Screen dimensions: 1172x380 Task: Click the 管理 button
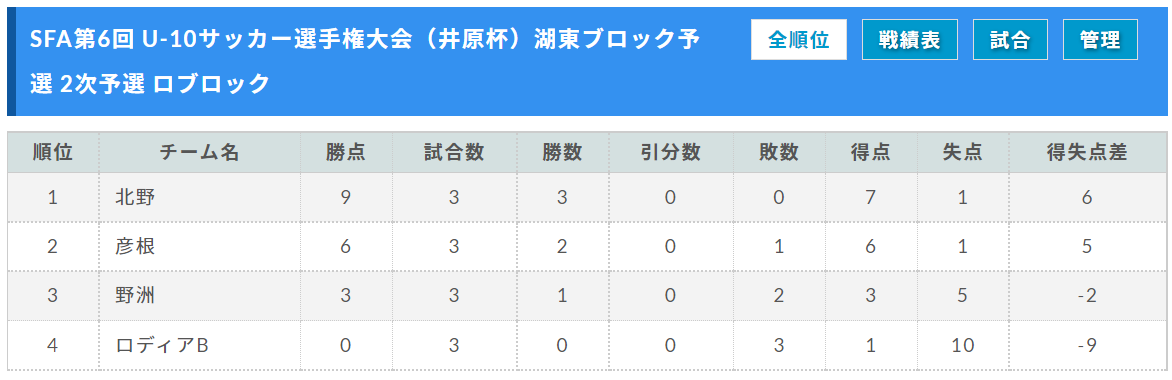coord(1100,40)
